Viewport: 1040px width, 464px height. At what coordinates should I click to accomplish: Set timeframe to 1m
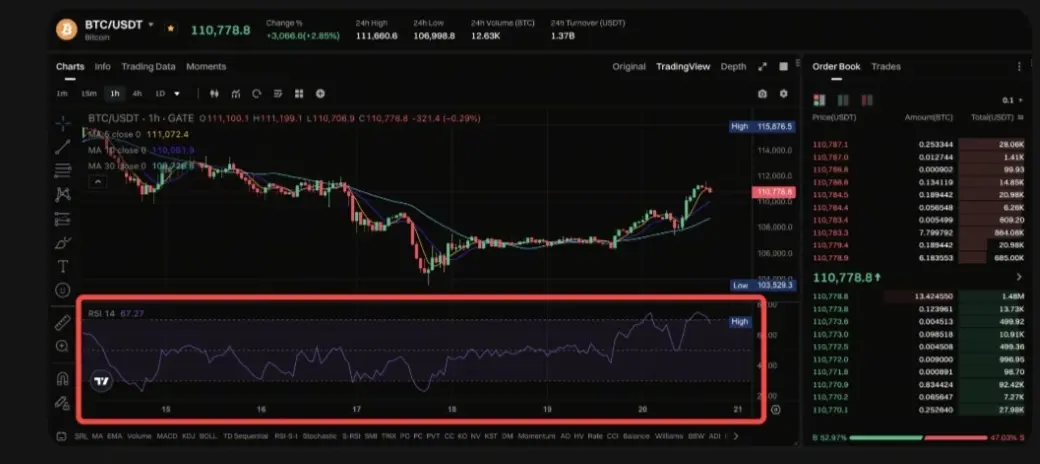[62, 94]
